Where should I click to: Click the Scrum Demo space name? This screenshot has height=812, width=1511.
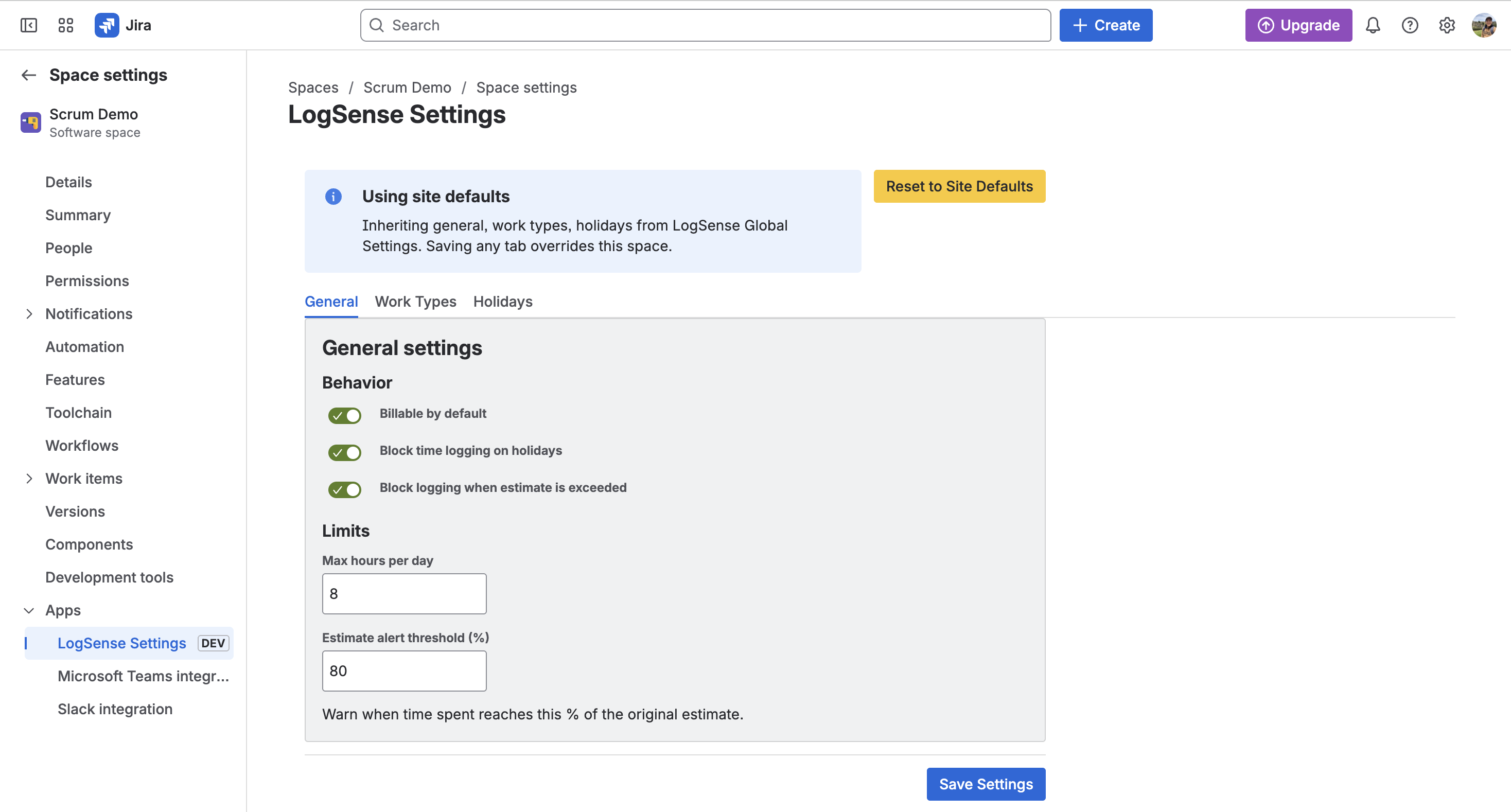(94, 114)
